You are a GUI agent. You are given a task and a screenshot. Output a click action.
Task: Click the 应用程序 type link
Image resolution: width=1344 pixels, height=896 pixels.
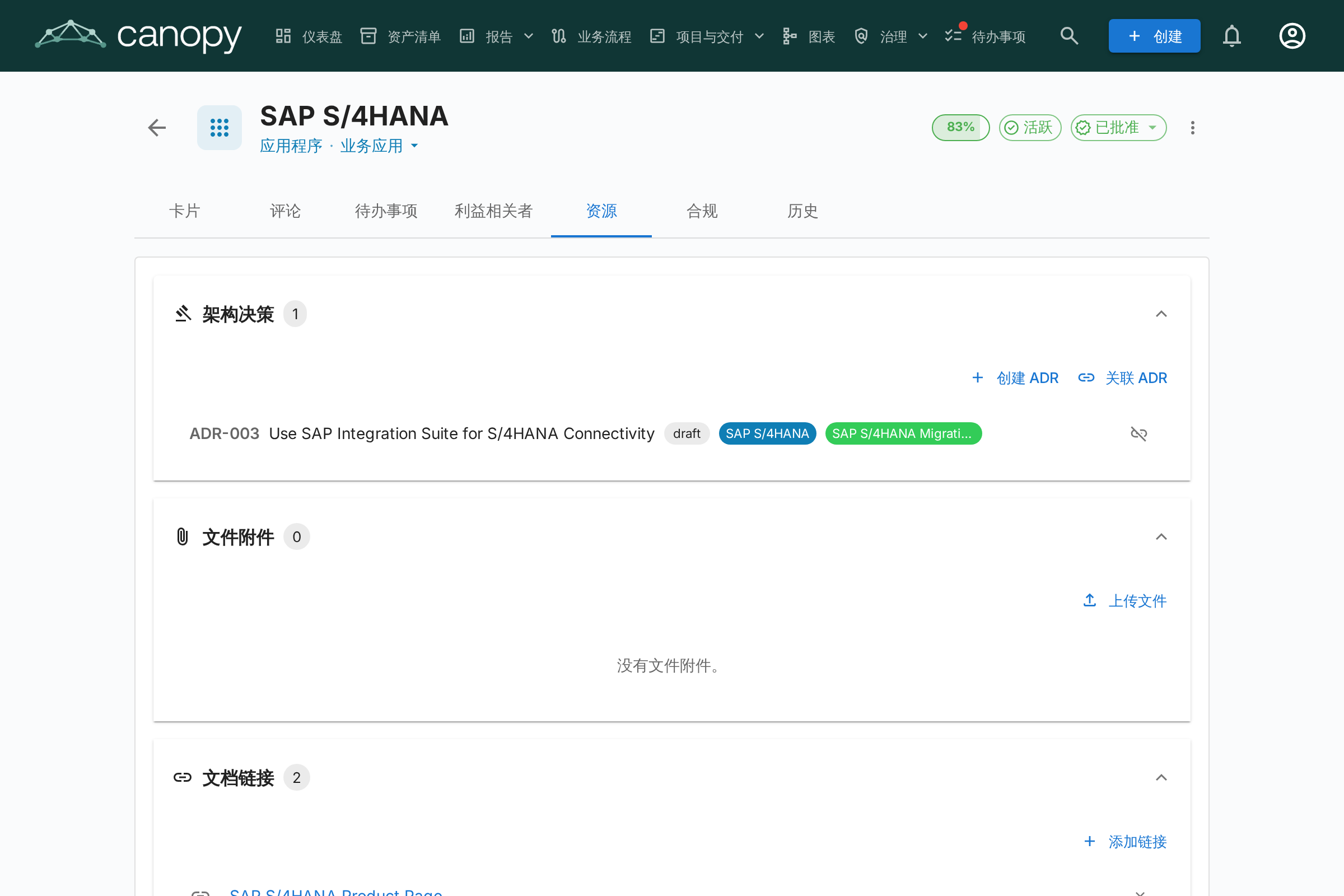[291, 146]
